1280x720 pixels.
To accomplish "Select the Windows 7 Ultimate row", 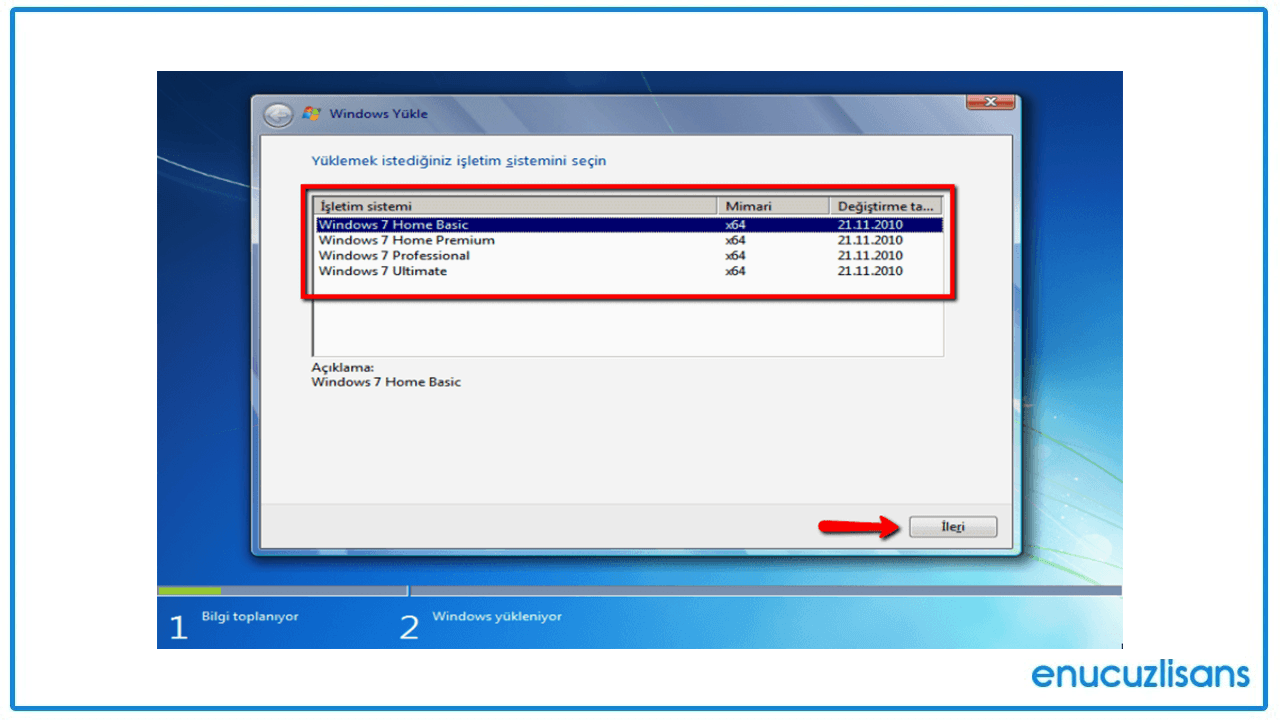I will tap(629, 271).
